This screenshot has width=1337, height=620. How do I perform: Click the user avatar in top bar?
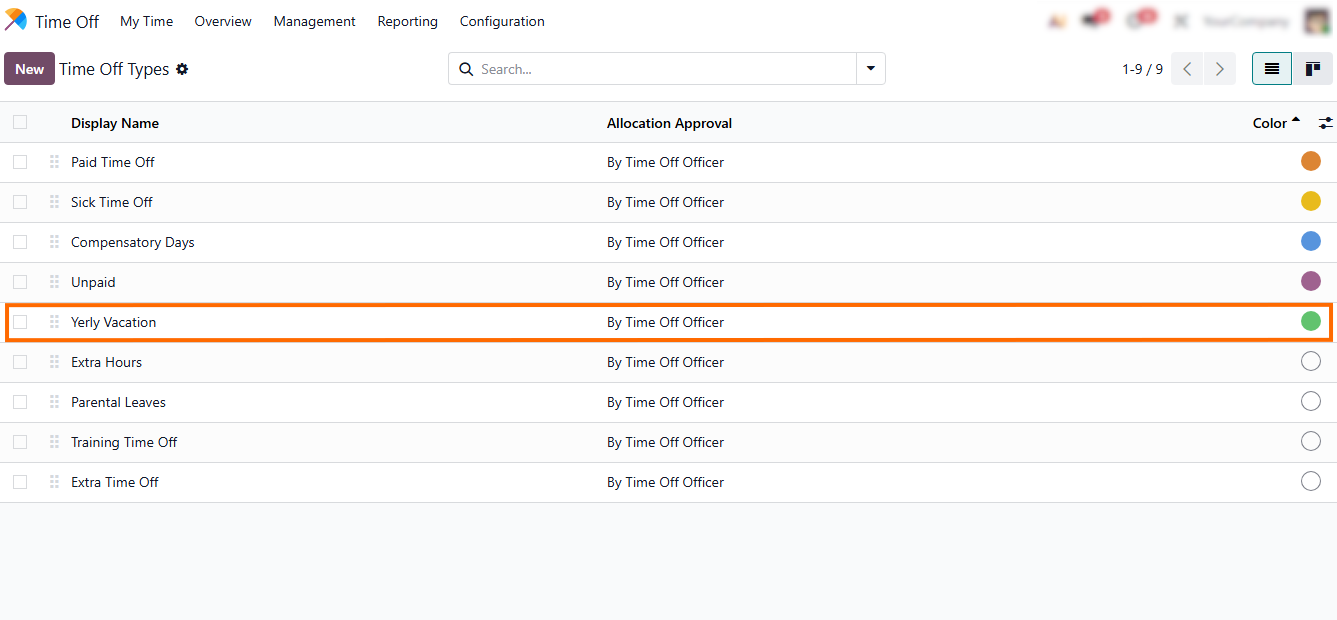[1317, 20]
